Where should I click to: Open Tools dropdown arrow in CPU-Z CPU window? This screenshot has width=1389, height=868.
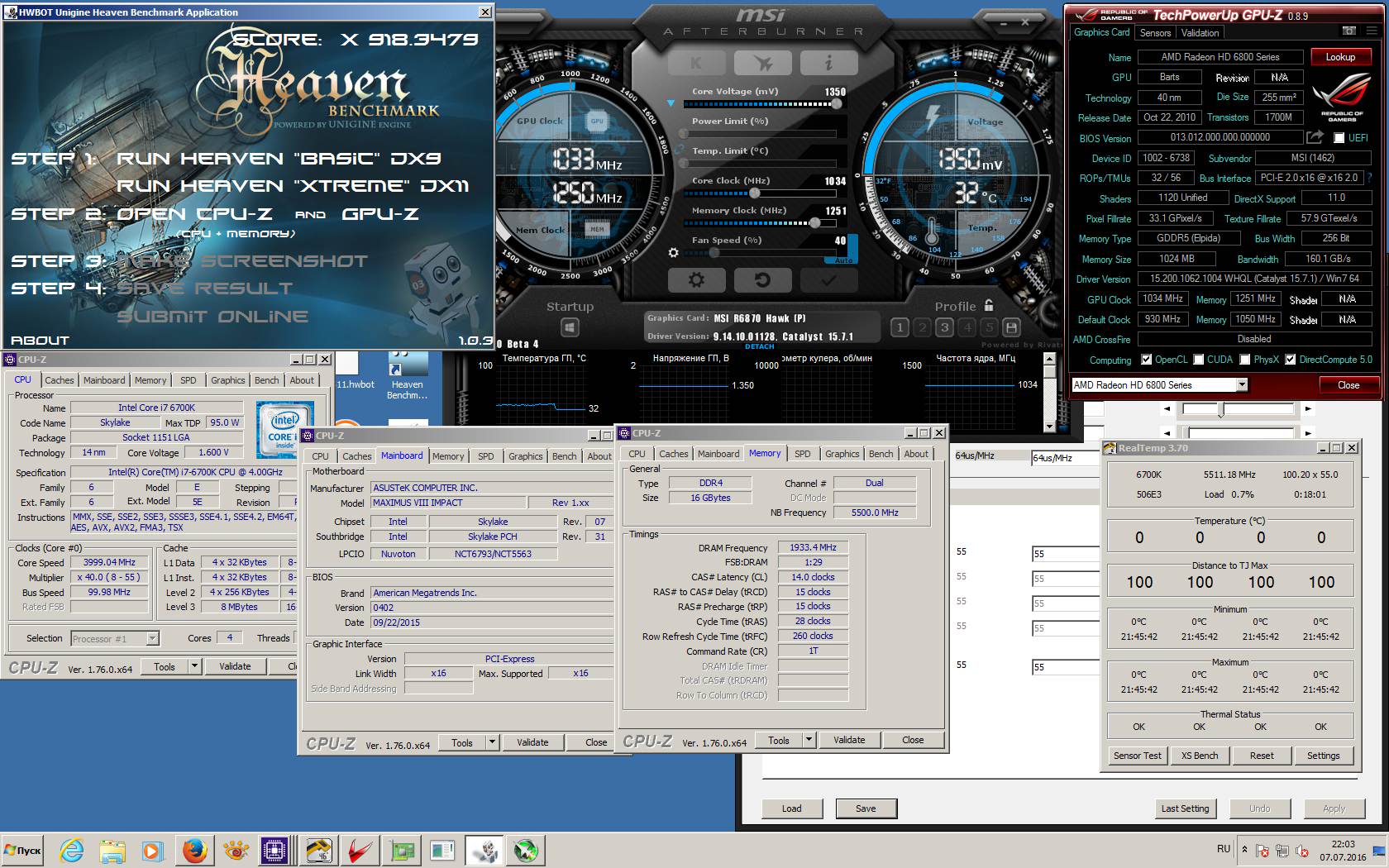click(194, 666)
